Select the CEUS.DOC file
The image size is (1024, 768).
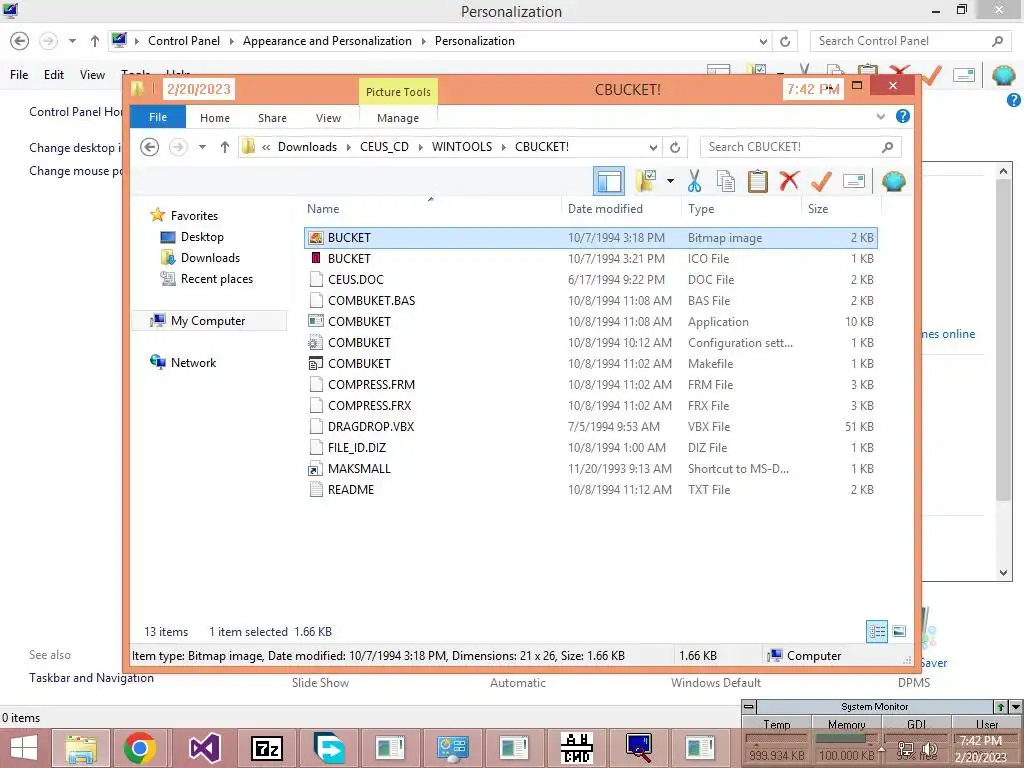[590, 280]
